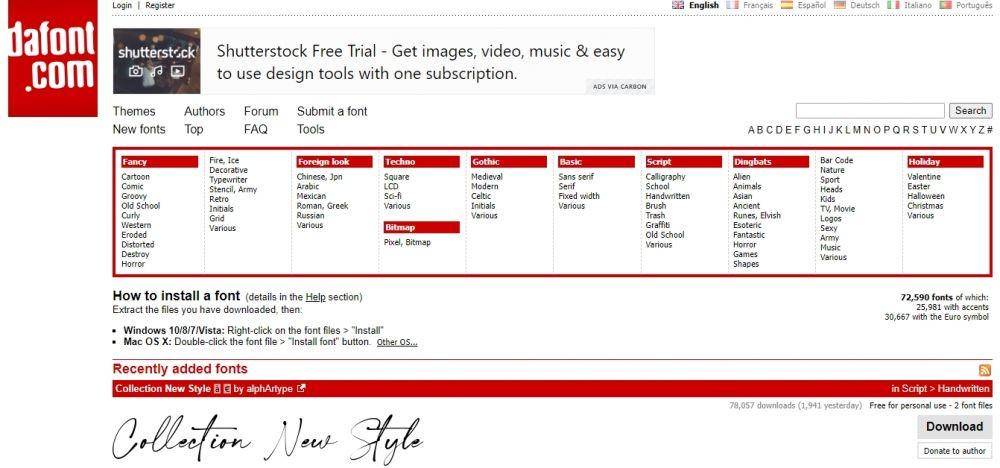
Task: Click the Italian flag icon
Action: point(893,5)
